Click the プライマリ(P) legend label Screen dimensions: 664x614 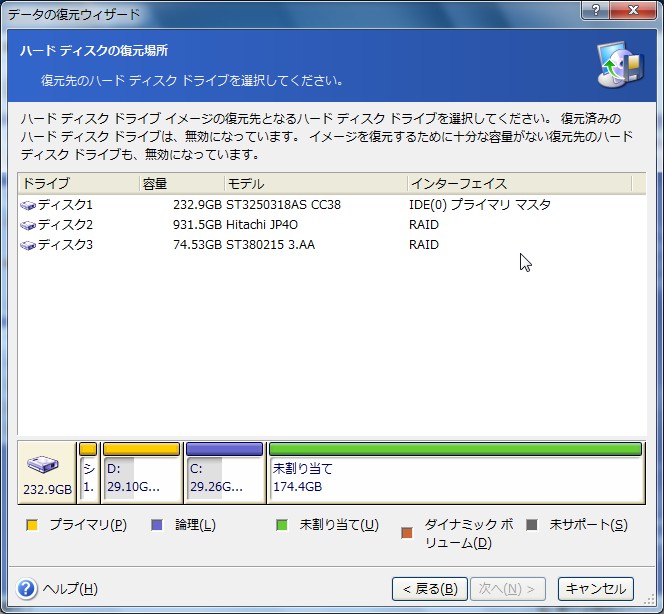pyautogui.click(x=88, y=525)
